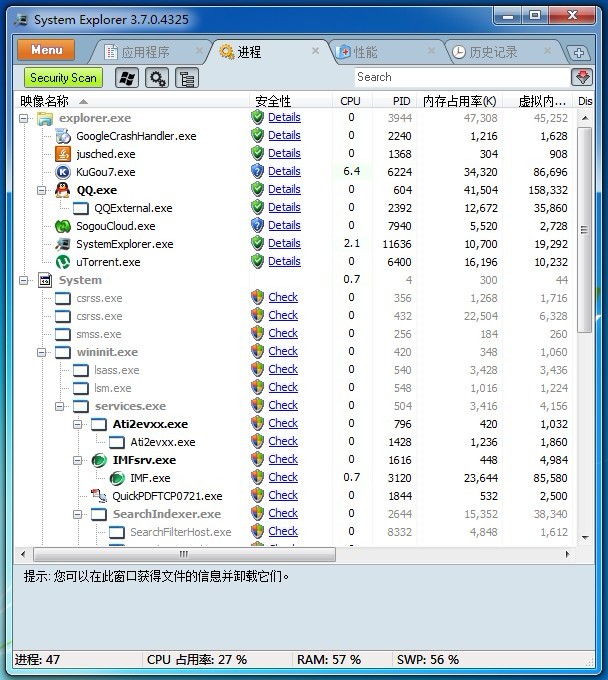
Task: Click Check link for QuickPDFTCP0721.exe
Action: click(283, 495)
